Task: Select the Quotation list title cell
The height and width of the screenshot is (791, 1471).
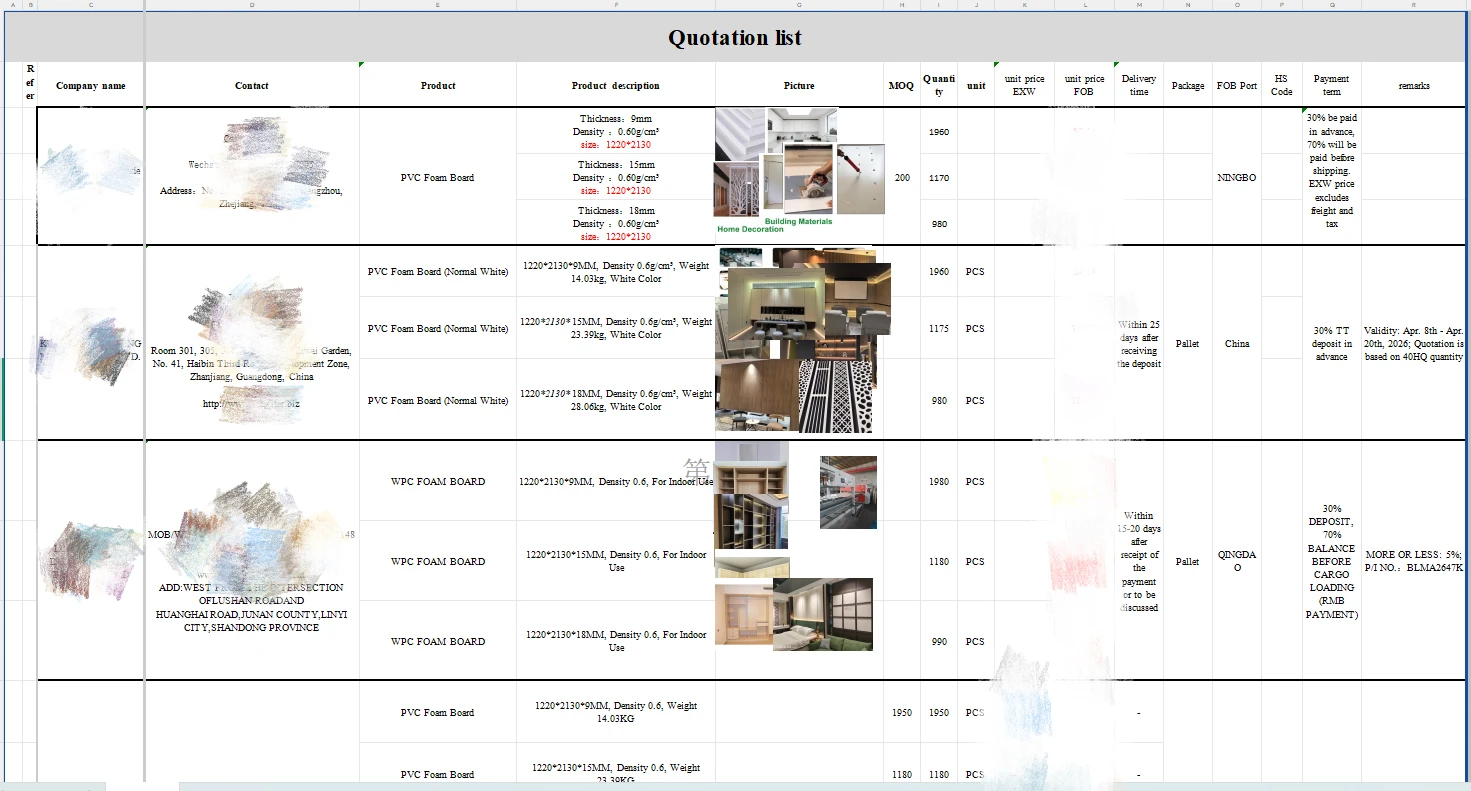Action: pyautogui.click(x=735, y=38)
